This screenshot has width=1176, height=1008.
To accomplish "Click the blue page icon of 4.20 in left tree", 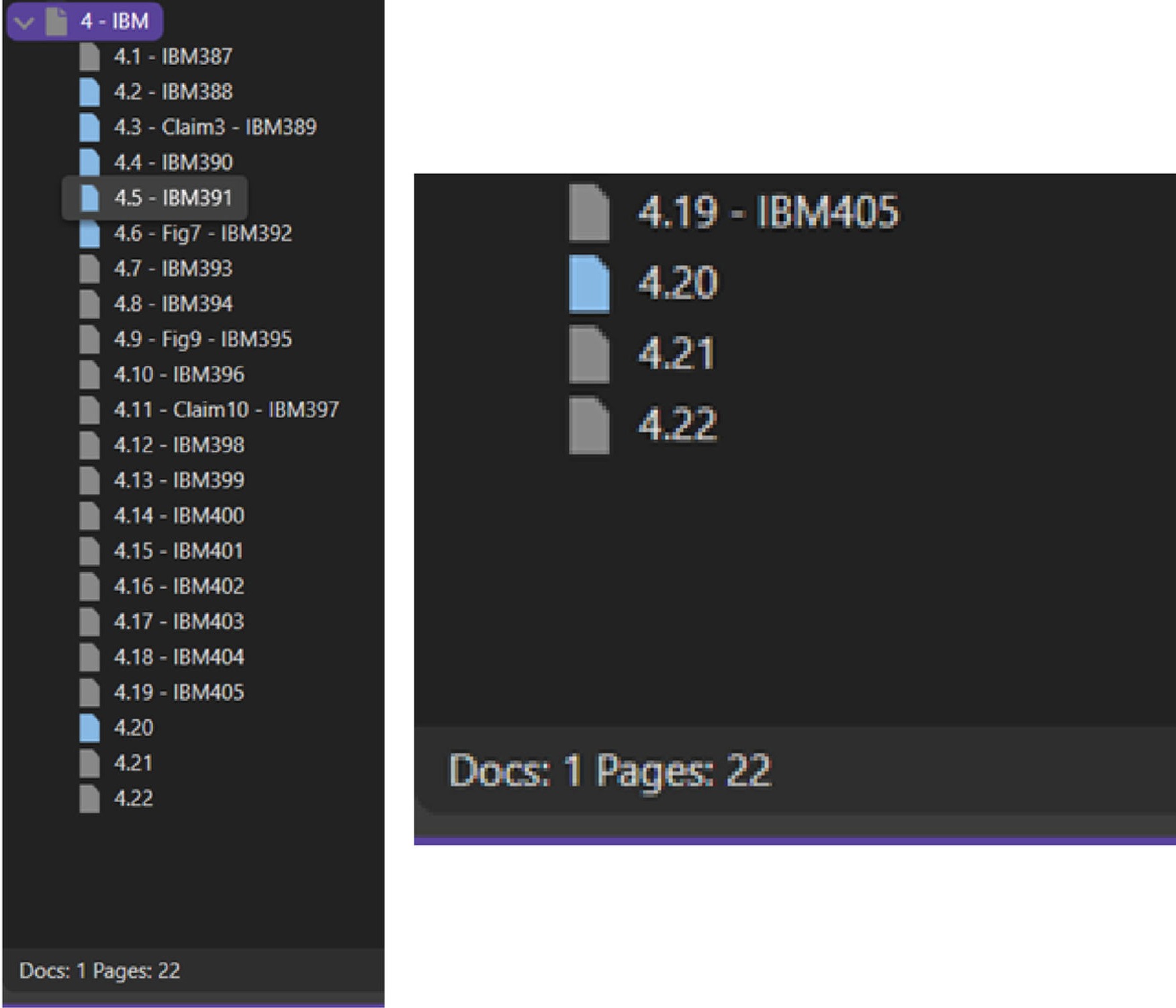I will coord(89,728).
